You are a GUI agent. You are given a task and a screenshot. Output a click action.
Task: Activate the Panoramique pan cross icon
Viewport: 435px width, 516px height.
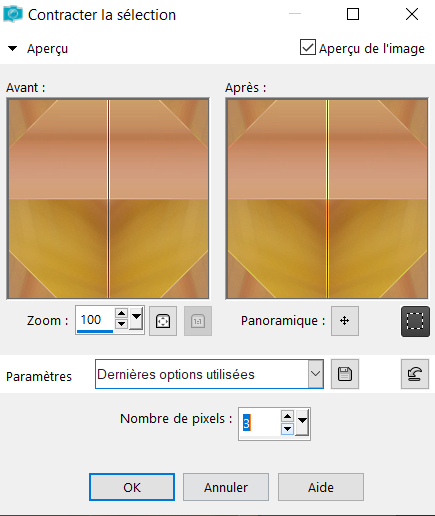[x=345, y=321]
